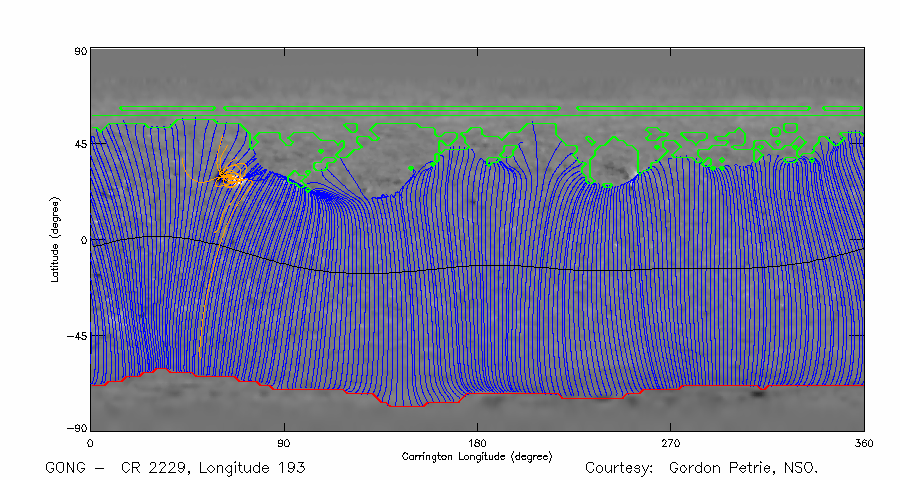Click the rightmost short green line segment

pos(841,108)
